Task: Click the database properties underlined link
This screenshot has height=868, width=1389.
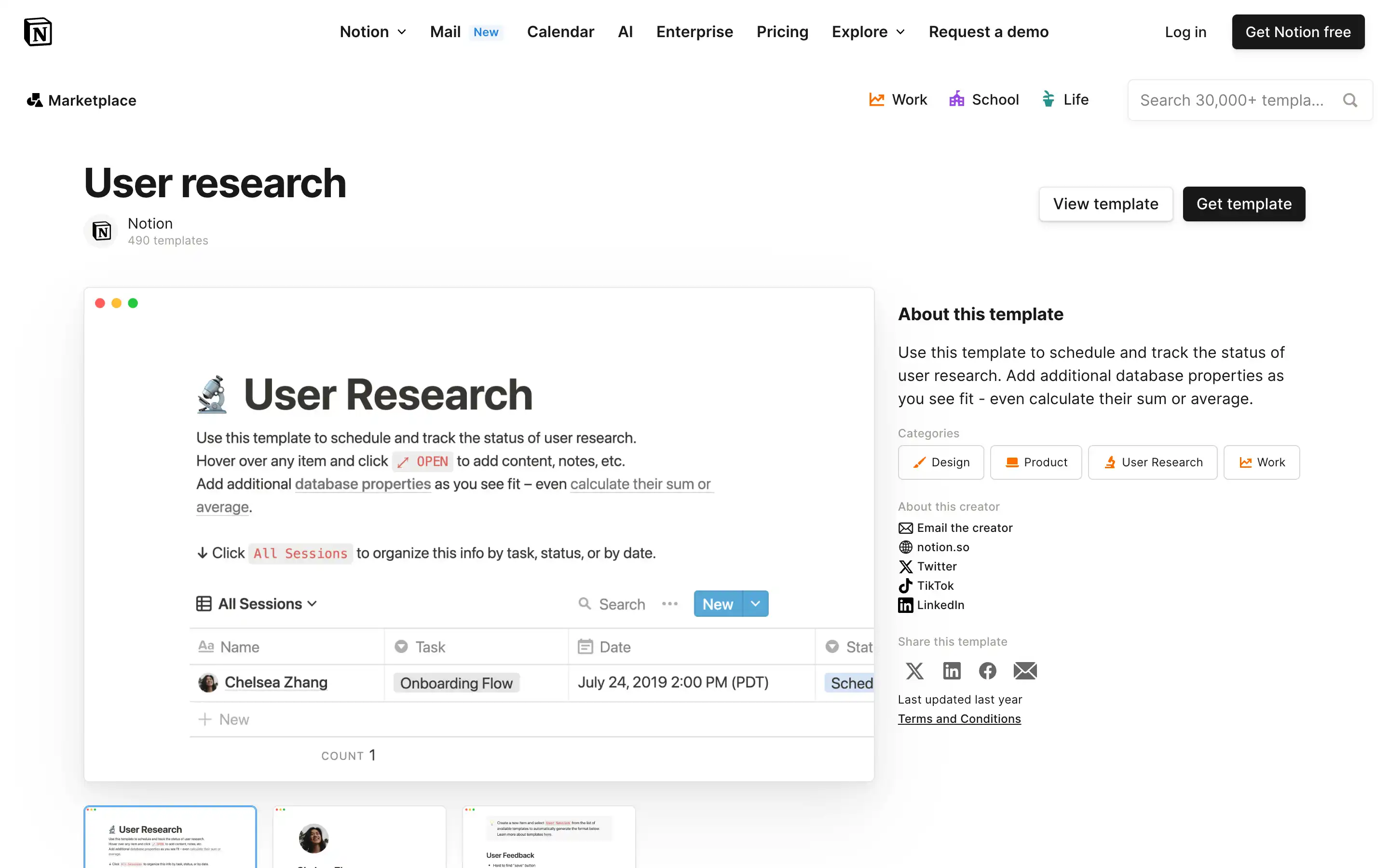Action: tap(363, 484)
